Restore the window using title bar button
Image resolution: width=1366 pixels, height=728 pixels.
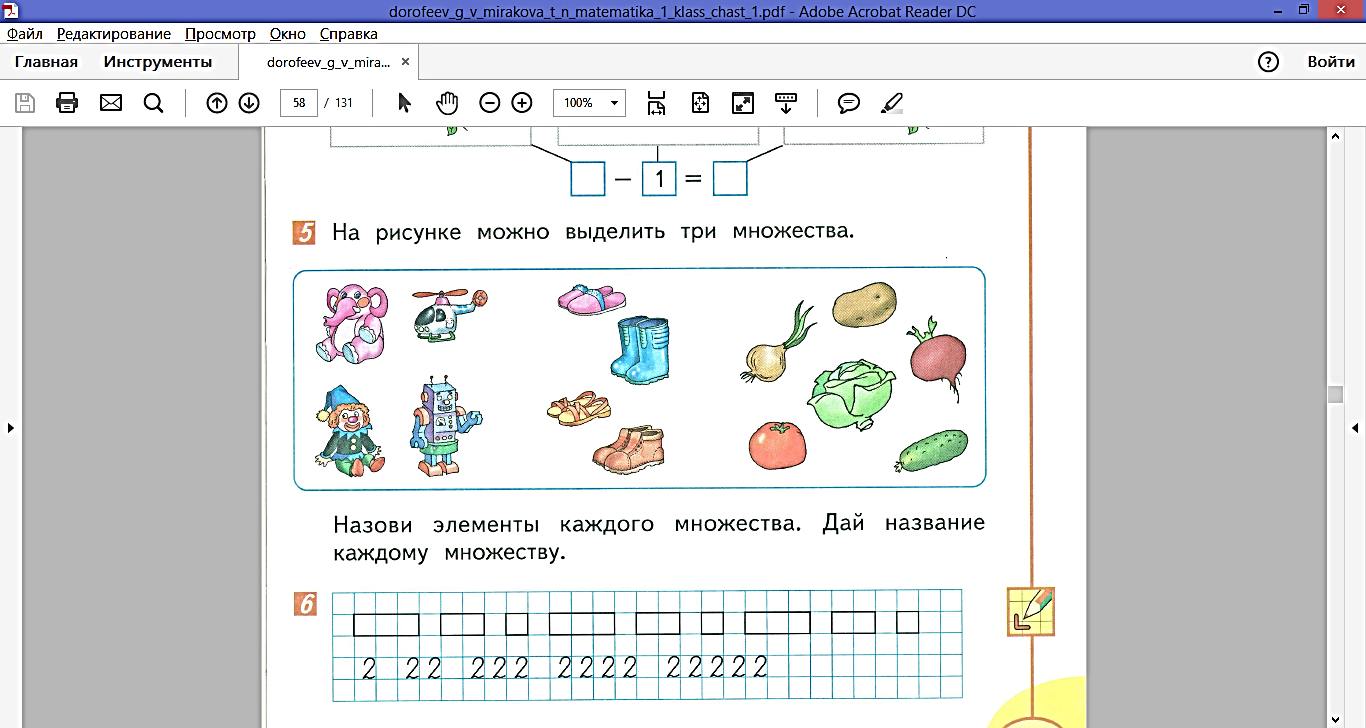click(1303, 10)
